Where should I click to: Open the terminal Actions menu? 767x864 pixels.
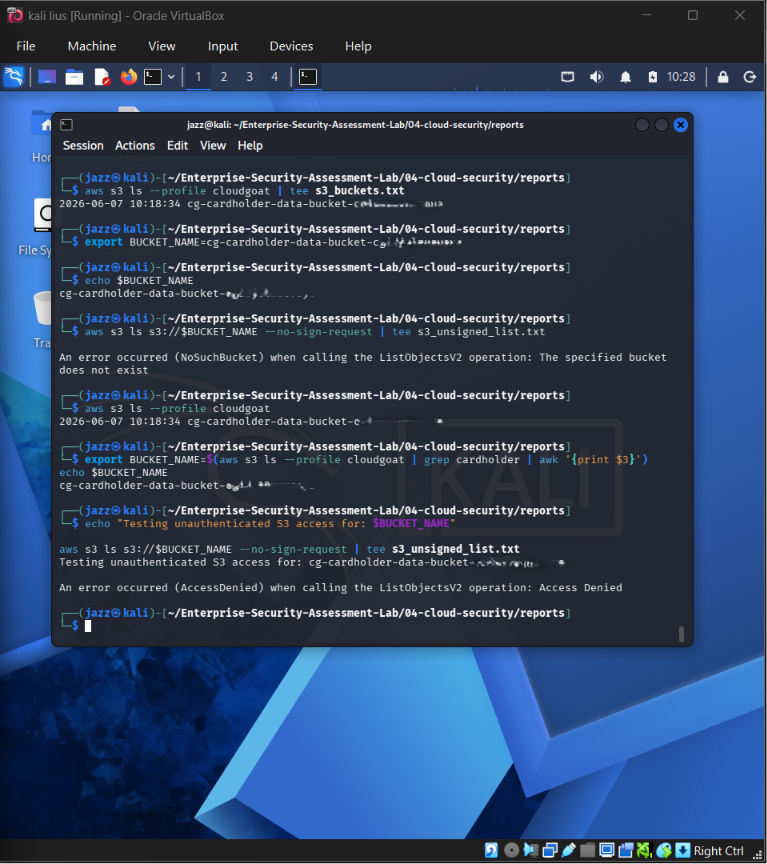point(135,145)
